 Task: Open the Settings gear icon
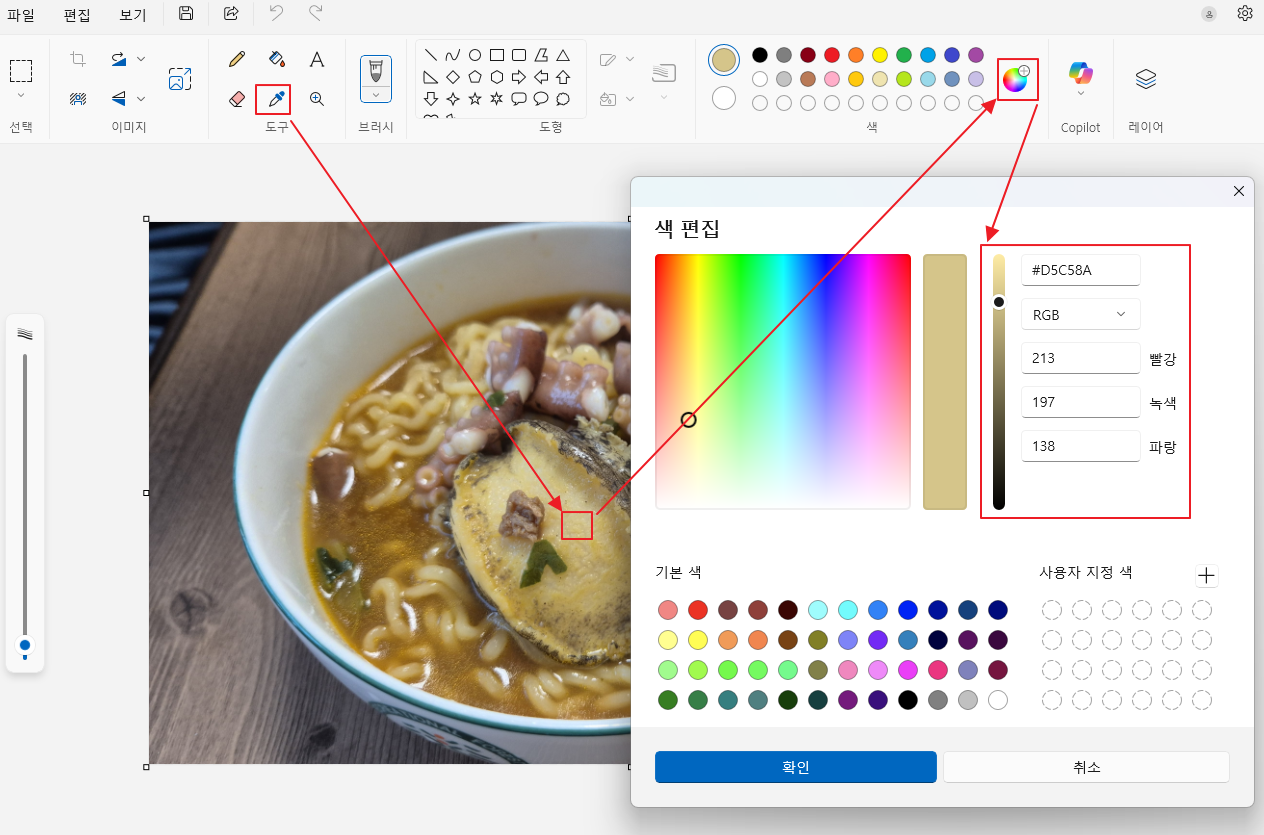tap(1245, 13)
